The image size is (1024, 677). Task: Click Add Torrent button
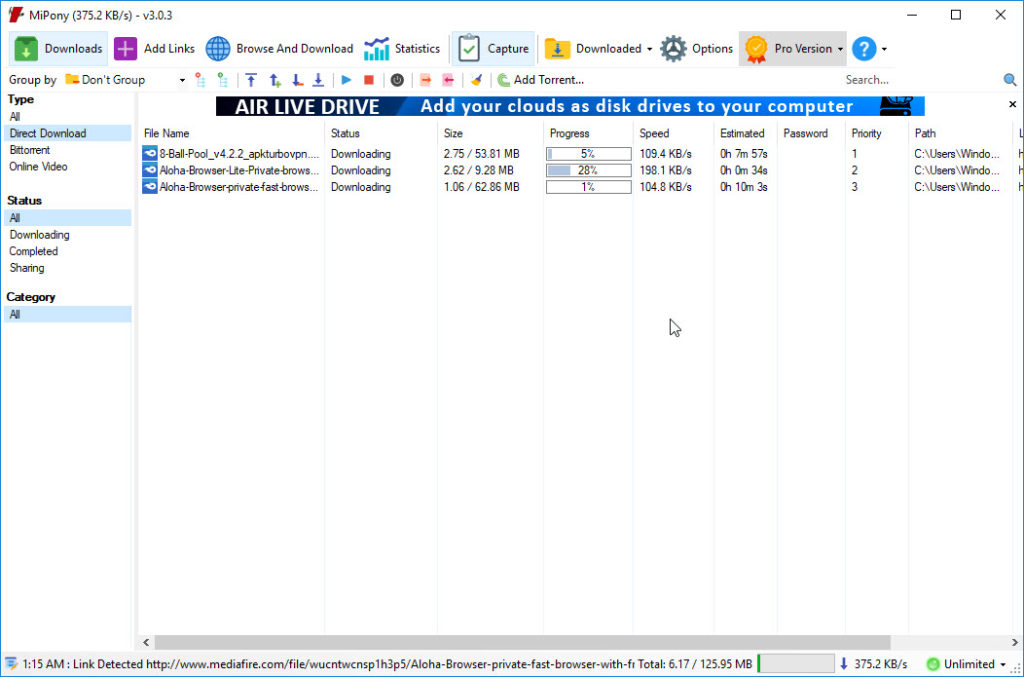540,80
